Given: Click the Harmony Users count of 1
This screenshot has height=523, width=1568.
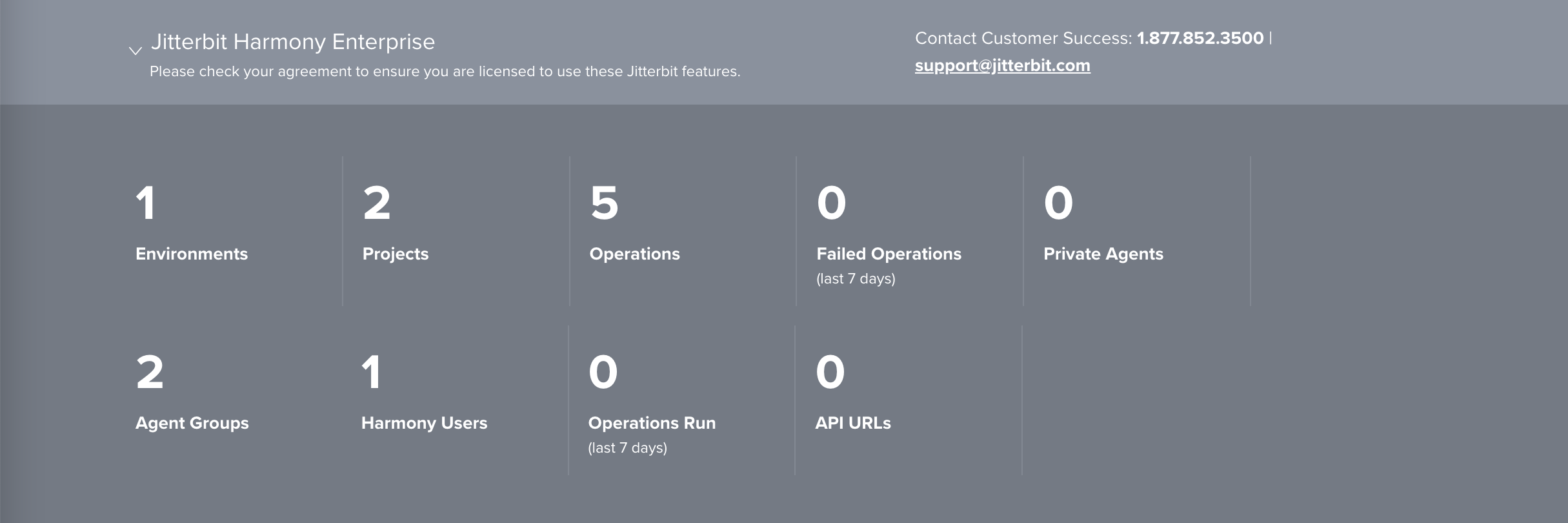Looking at the screenshot, I should coord(372,373).
